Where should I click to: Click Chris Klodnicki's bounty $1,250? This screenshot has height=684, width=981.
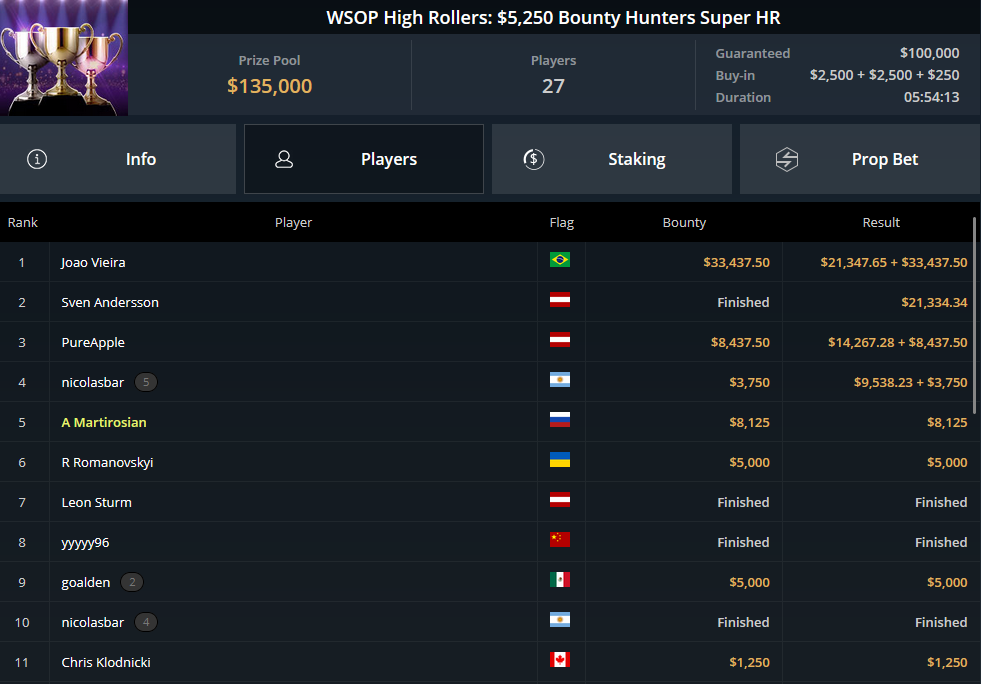[x=750, y=662]
